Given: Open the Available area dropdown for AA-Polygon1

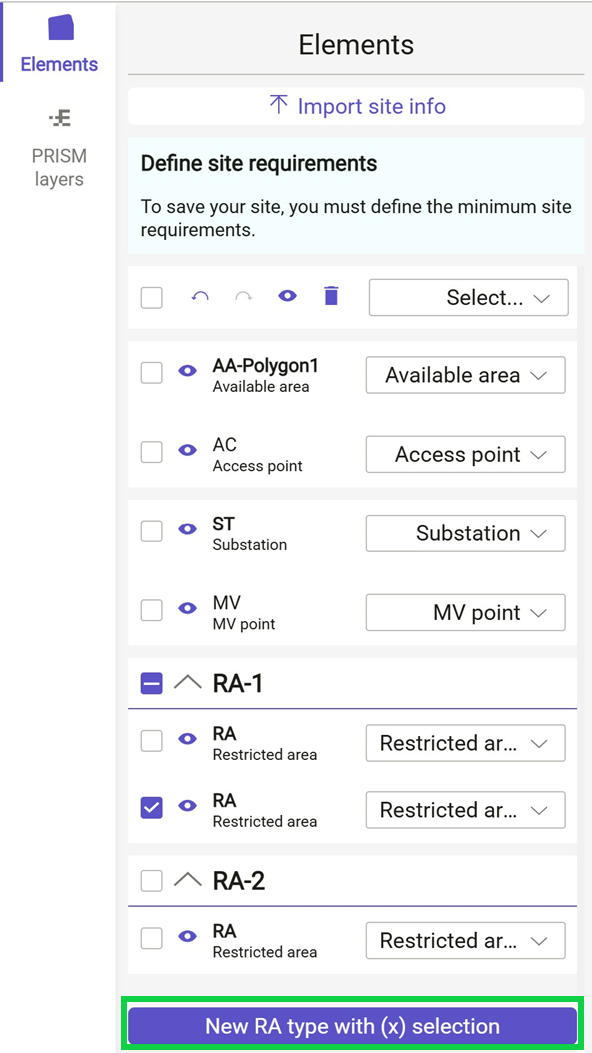Looking at the screenshot, I should coord(465,374).
